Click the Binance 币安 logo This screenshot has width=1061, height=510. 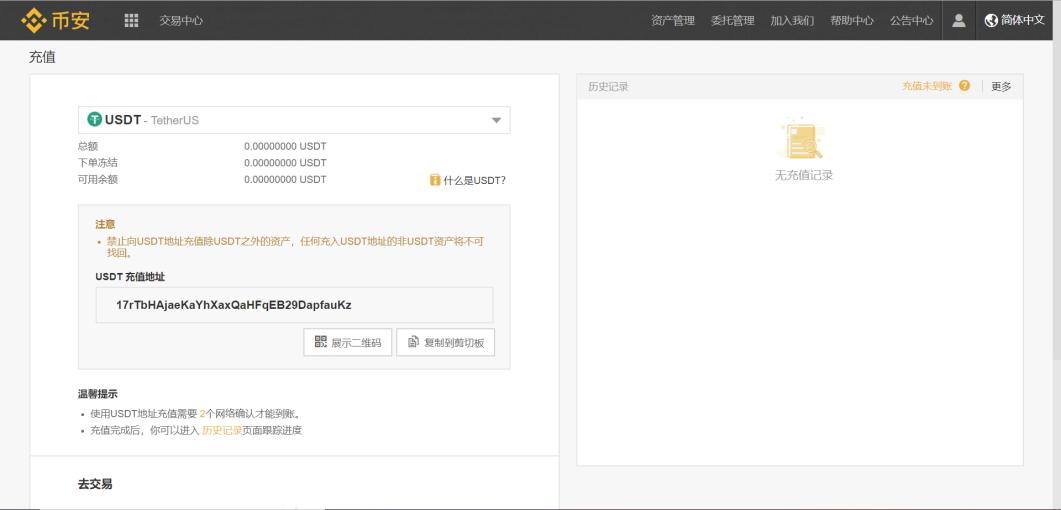click(x=55, y=20)
